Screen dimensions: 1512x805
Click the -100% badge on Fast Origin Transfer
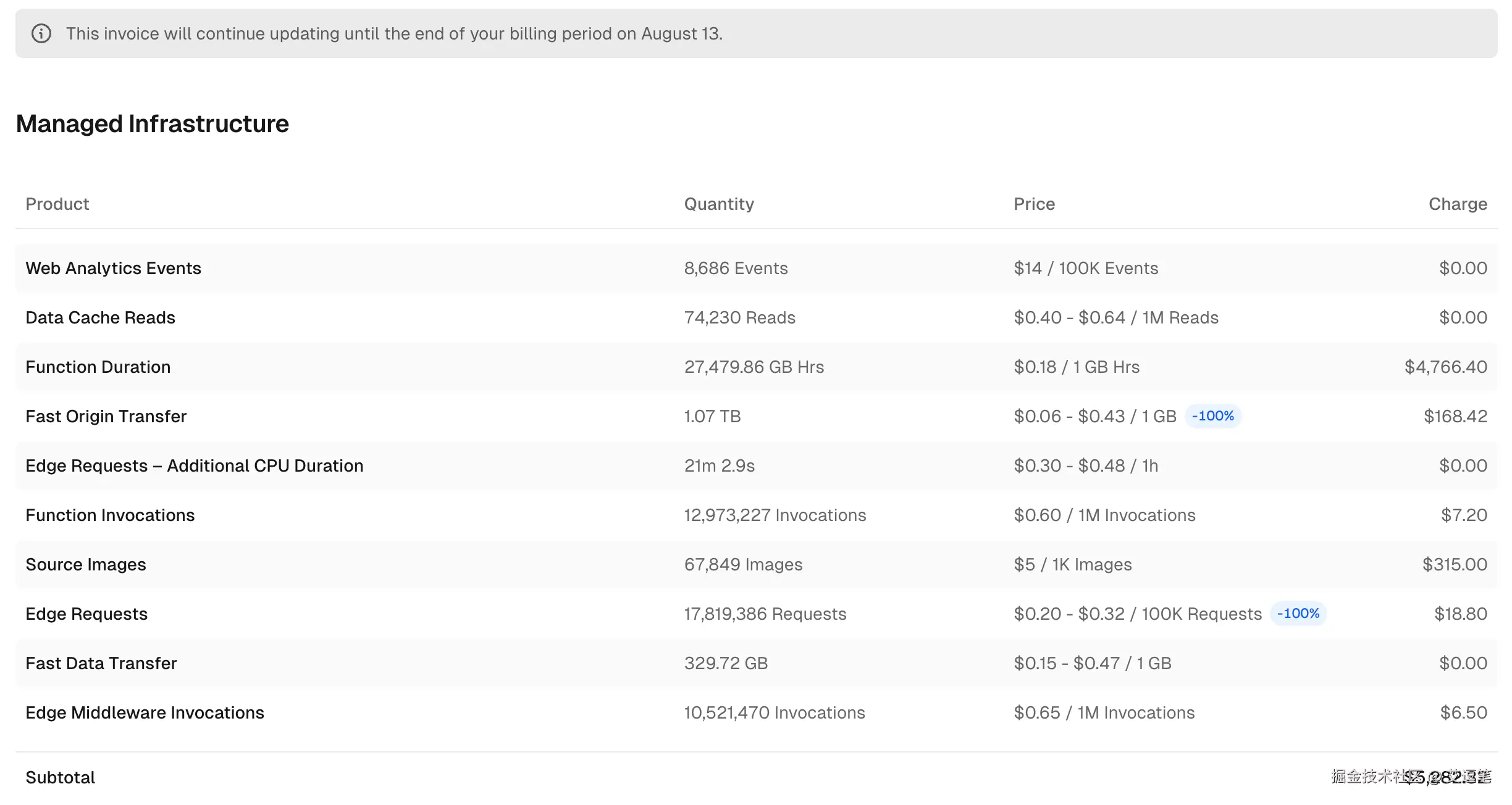(1212, 416)
